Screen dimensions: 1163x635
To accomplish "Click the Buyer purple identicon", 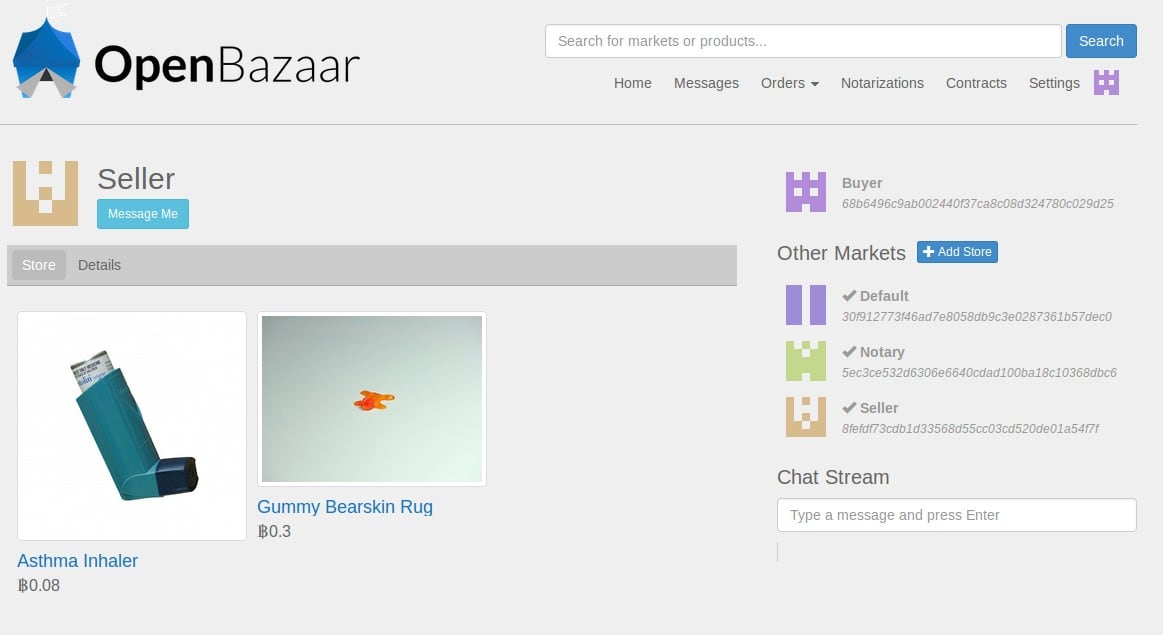I will pos(806,192).
